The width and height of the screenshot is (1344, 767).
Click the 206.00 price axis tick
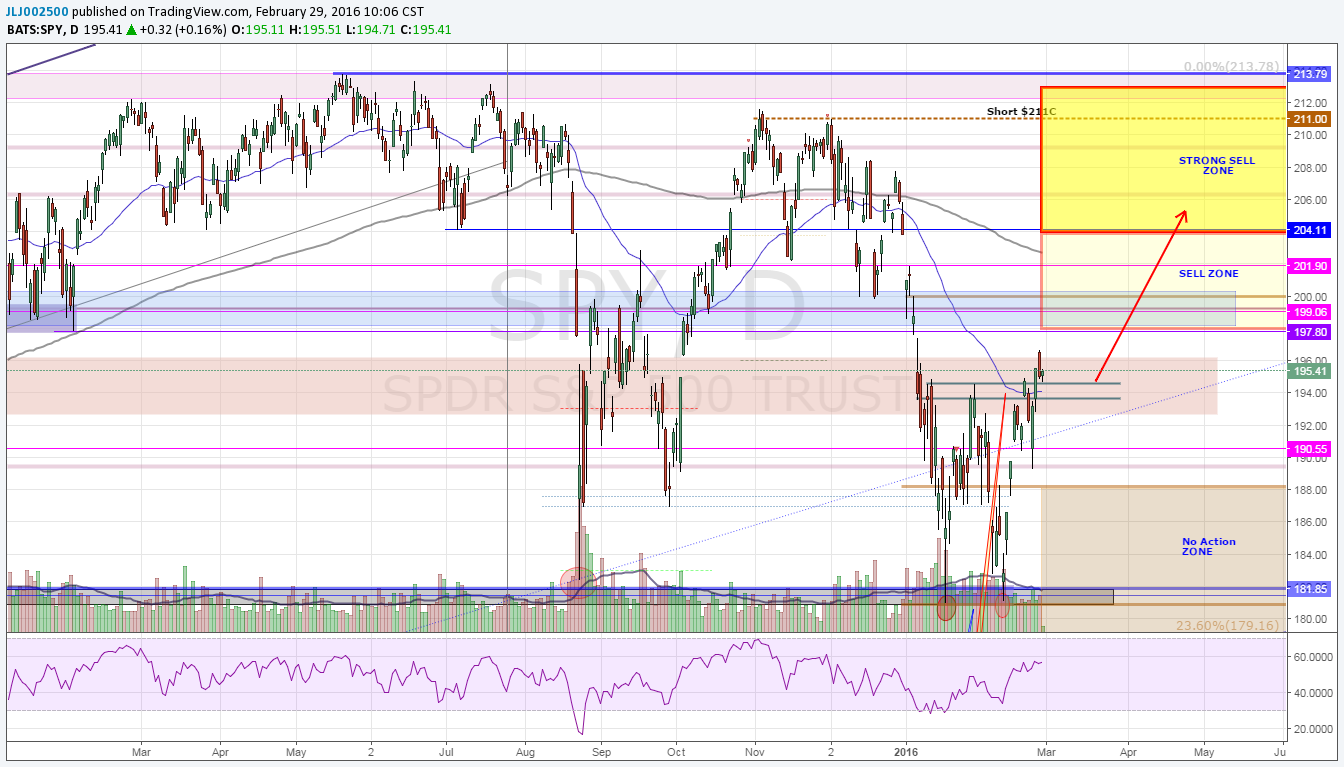1310,200
